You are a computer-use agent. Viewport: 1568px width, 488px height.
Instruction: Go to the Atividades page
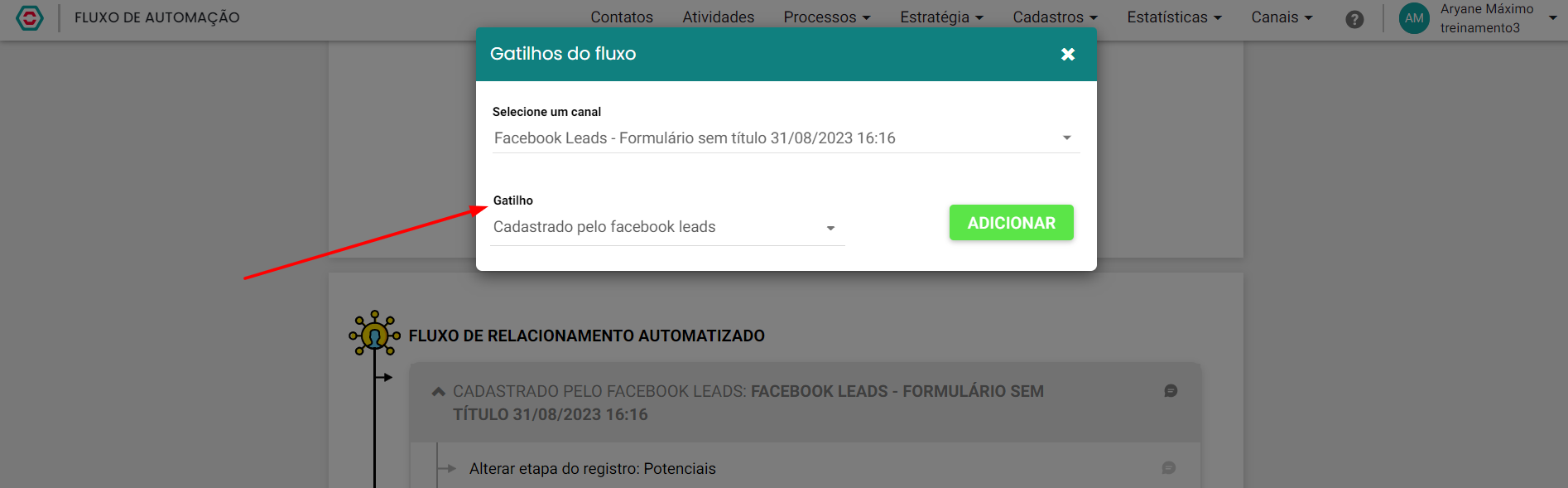(x=719, y=17)
